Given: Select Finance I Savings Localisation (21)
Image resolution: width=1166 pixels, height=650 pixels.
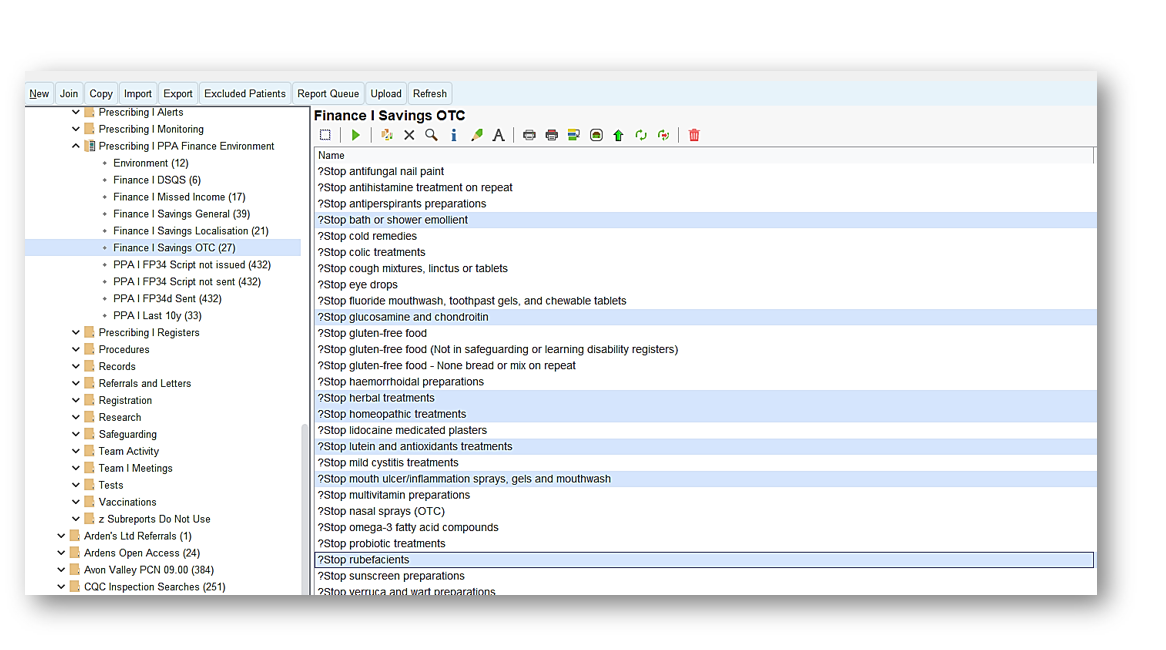Looking at the screenshot, I should (191, 231).
